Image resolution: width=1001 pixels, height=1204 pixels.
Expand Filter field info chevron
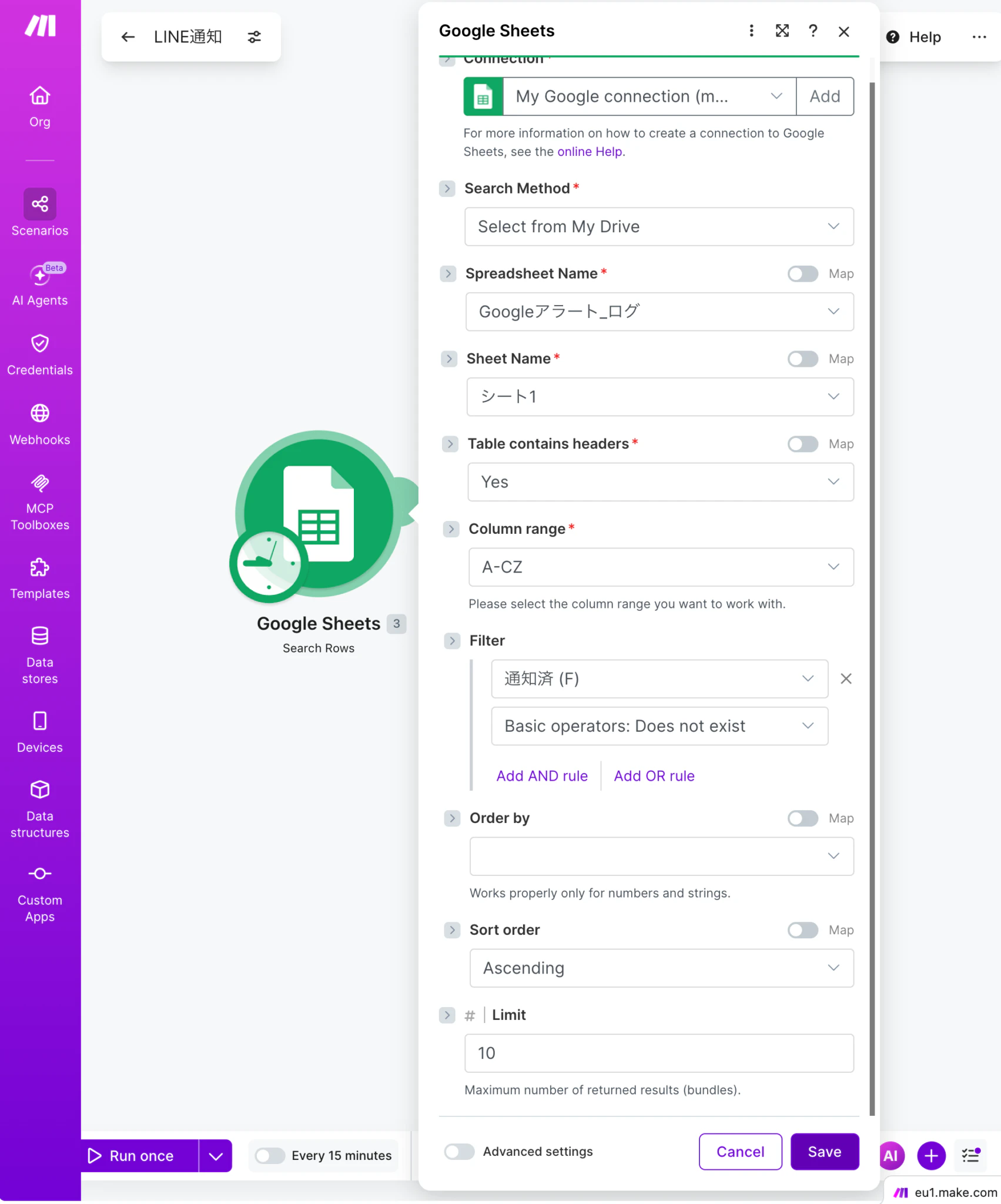pos(452,641)
